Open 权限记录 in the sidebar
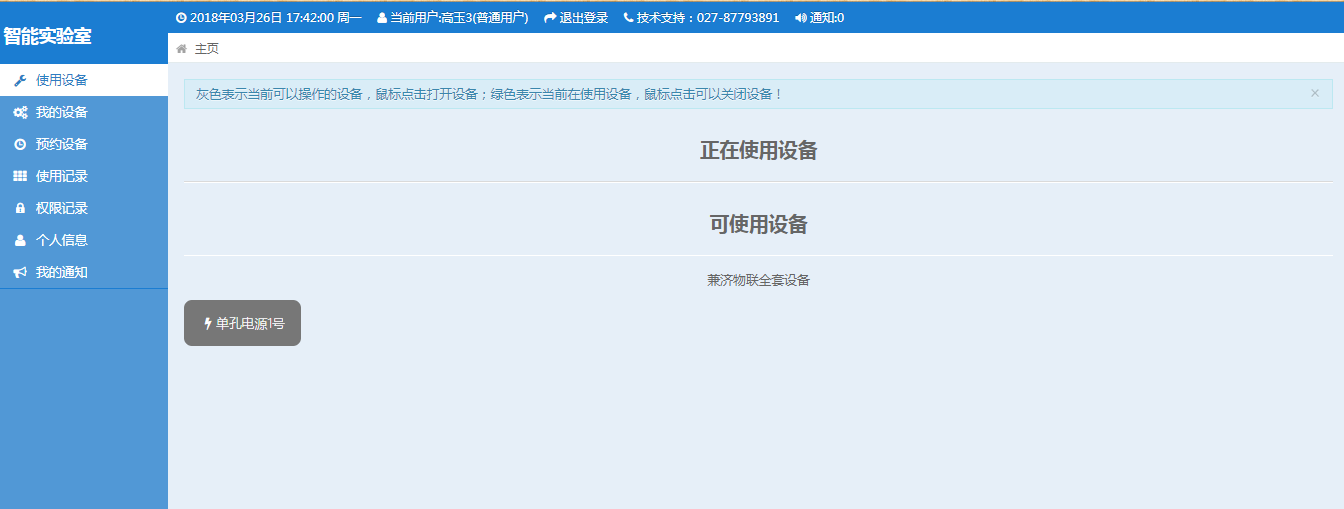Screen dimensions: 1344x509 coord(62,209)
